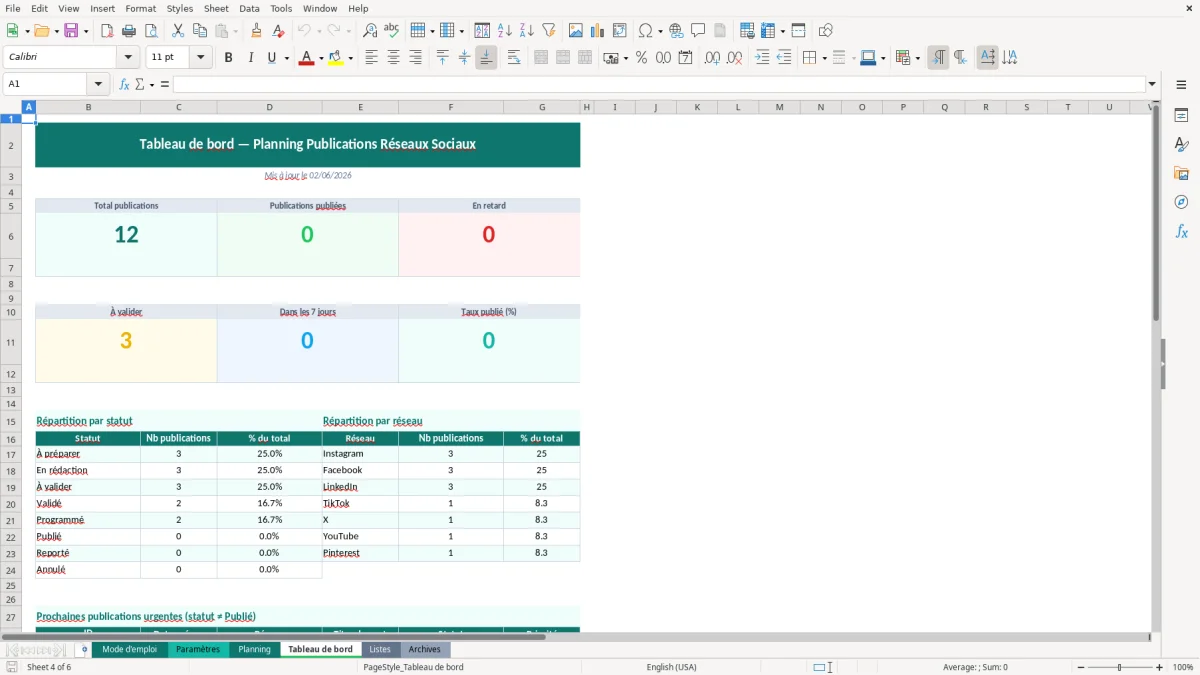Open conditional formatting dropdown arrow
Screen dimensions: 1200x675
pos(917,58)
